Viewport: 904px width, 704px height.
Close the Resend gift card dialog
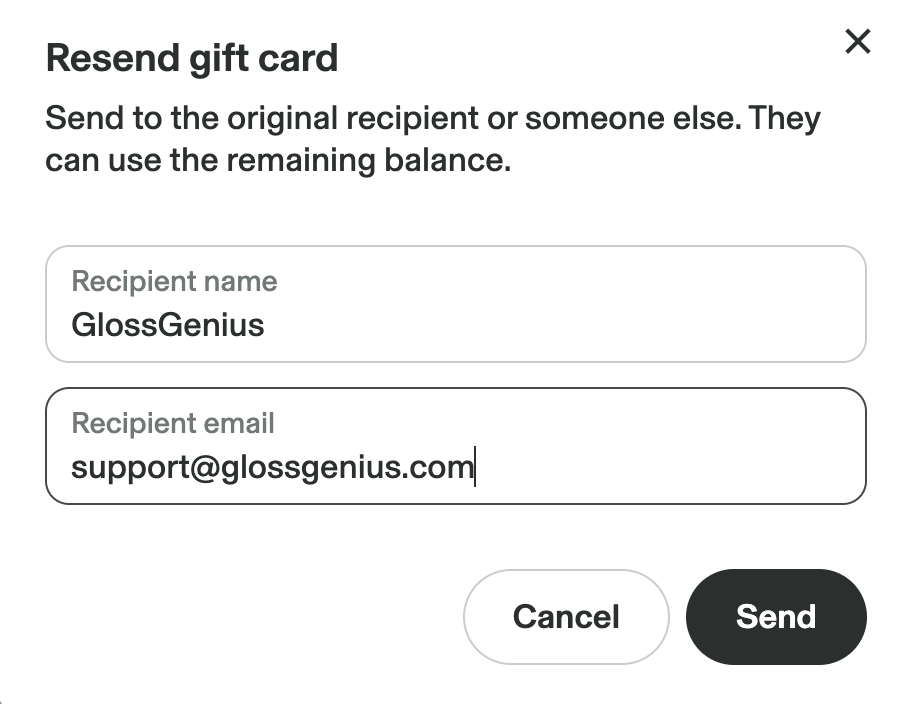(858, 42)
